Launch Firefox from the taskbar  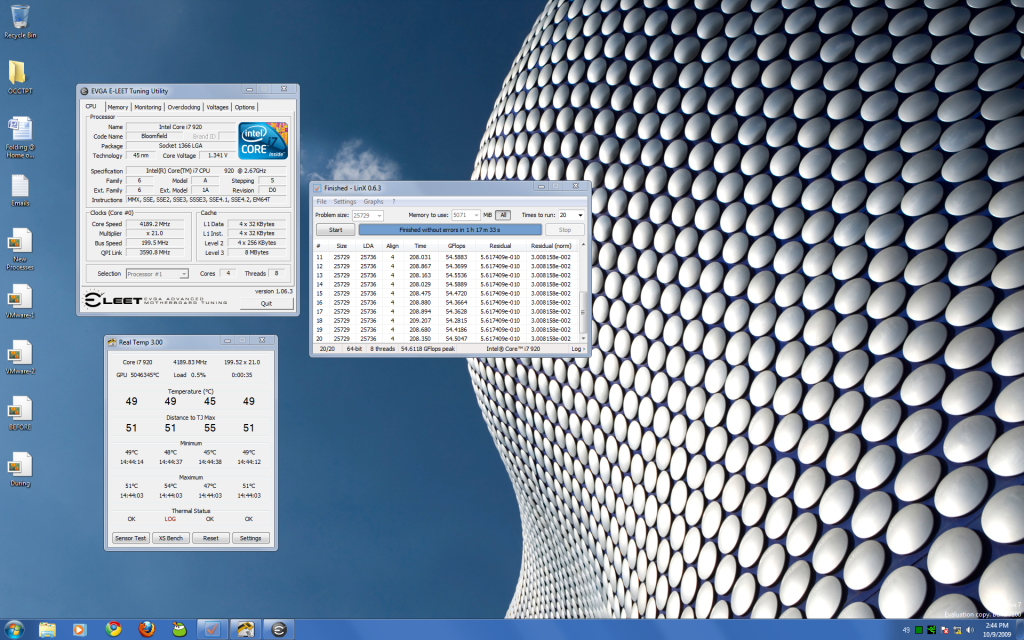click(147, 629)
